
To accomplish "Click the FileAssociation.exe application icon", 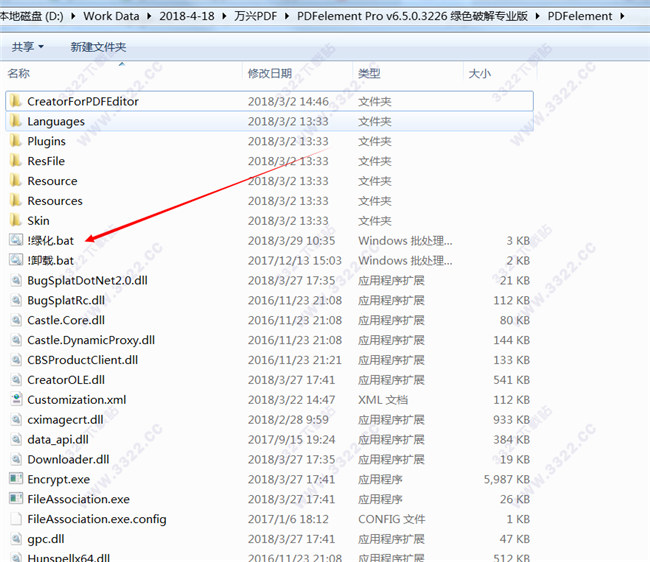I will click(16, 499).
